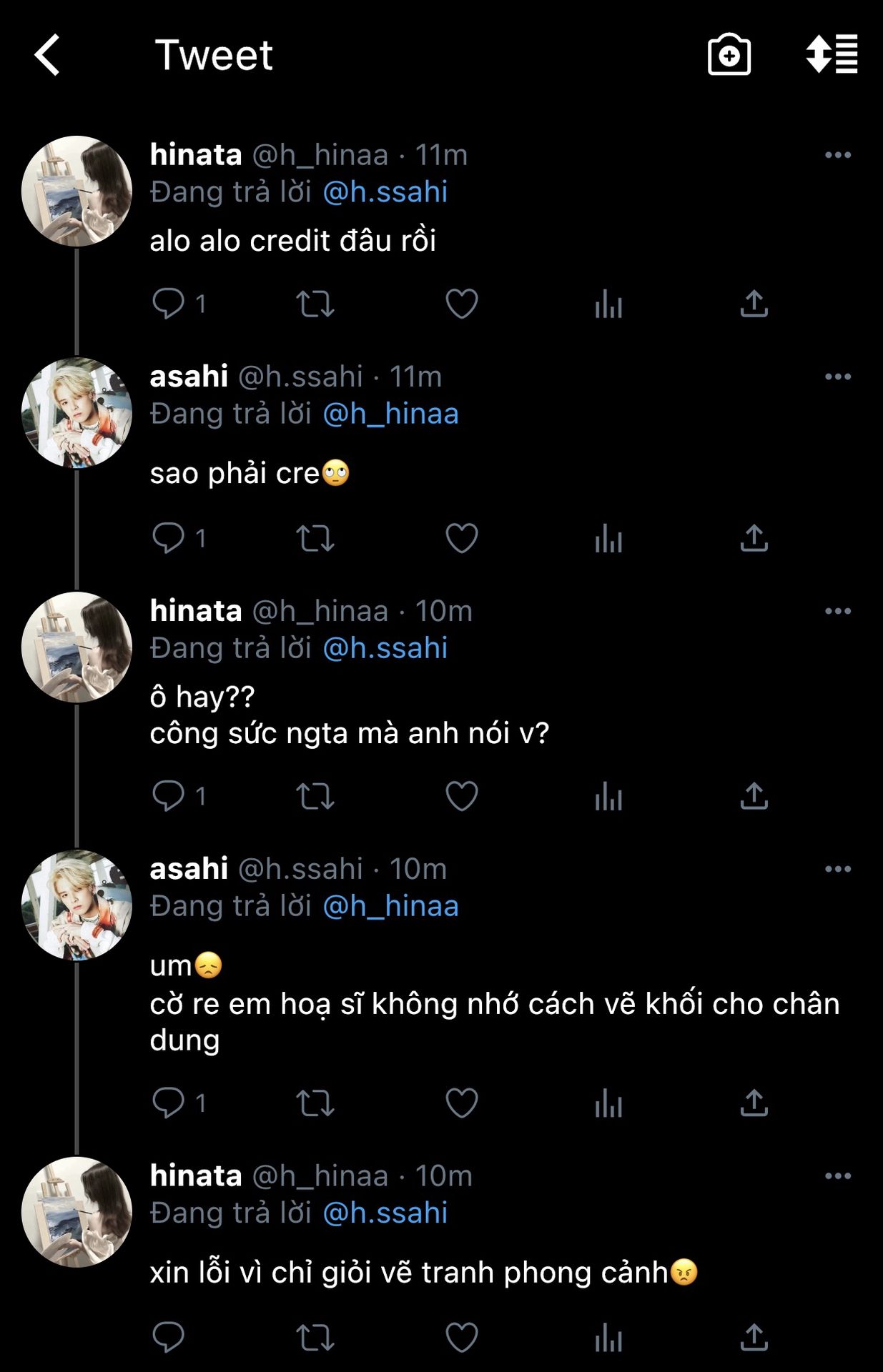The height and width of the screenshot is (1372, 883).
Task: Like the "sao phải cre" tweet
Action: (x=462, y=538)
